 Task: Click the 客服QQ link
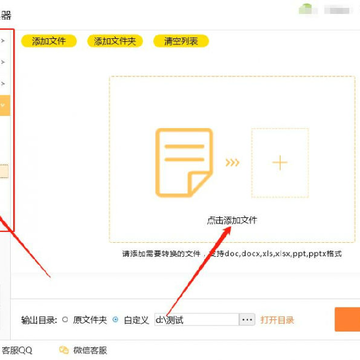(x=17, y=351)
